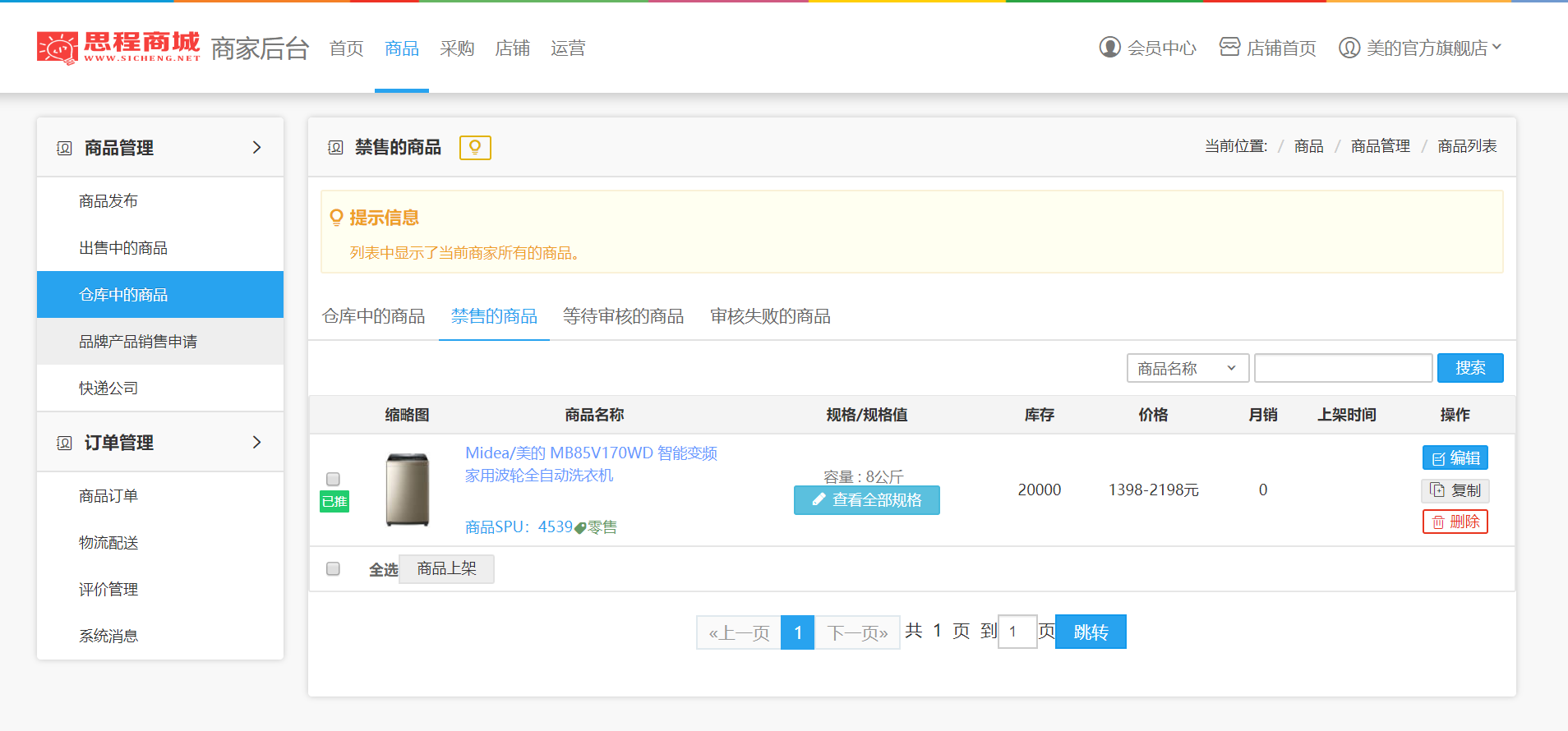Click the 店铺首页 shop icon

tap(1229, 47)
